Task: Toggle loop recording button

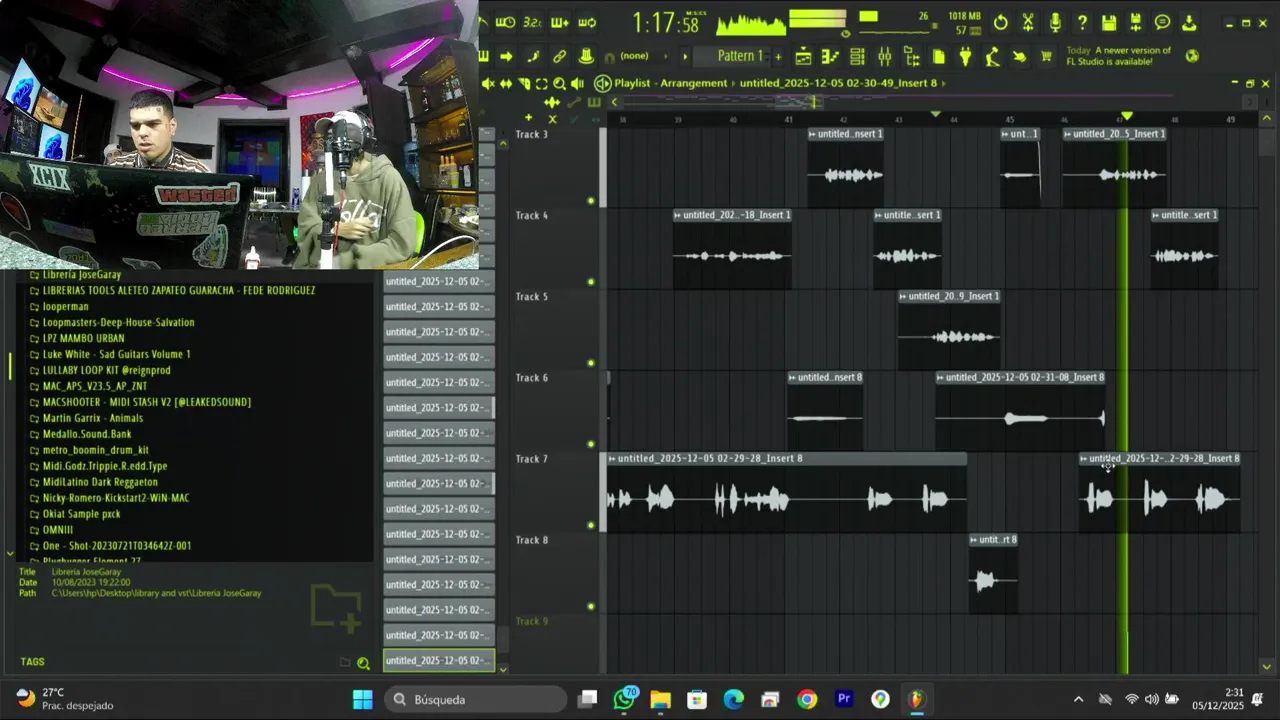Action: [587, 22]
